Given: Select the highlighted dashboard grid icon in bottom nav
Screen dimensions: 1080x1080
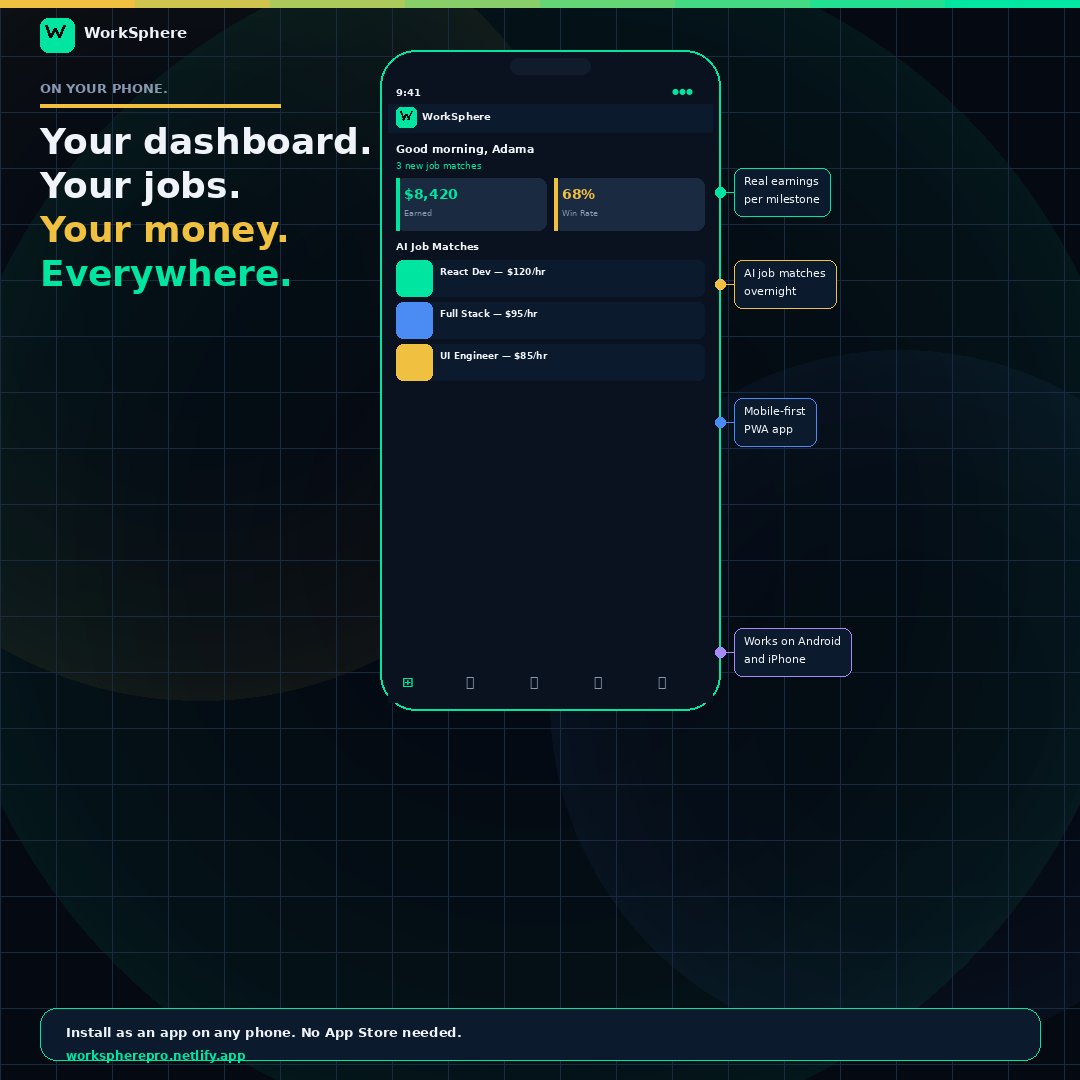Looking at the screenshot, I should [407, 682].
